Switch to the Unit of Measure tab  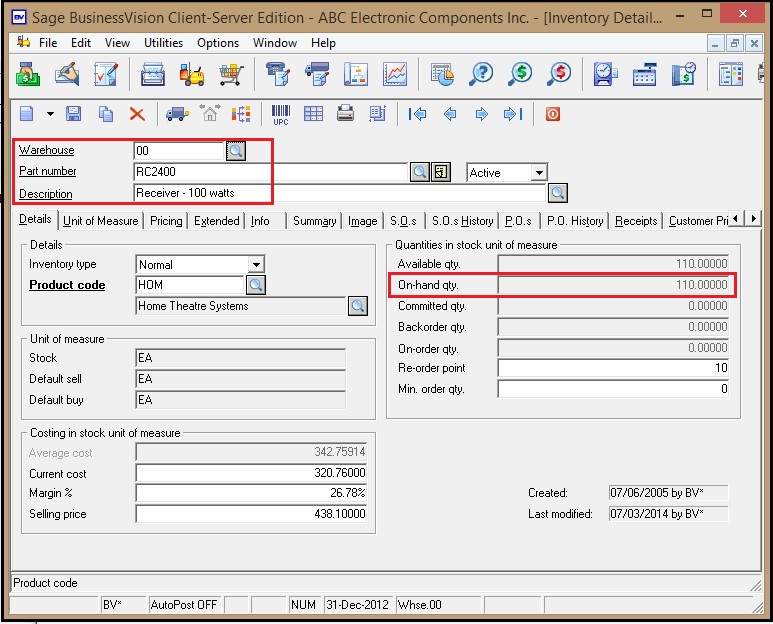pyautogui.click(x=101, y=221)
